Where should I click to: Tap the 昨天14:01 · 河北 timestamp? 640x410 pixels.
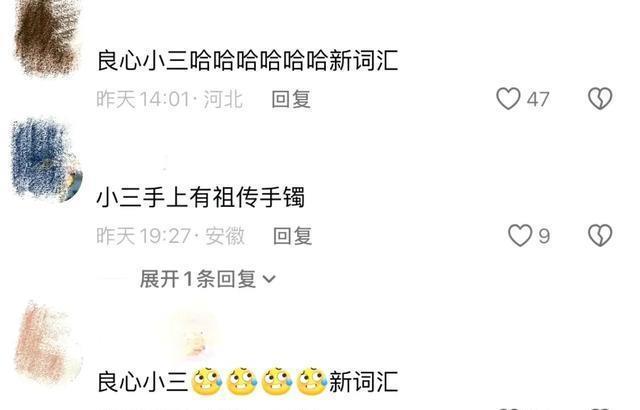(x=170, y=99)
